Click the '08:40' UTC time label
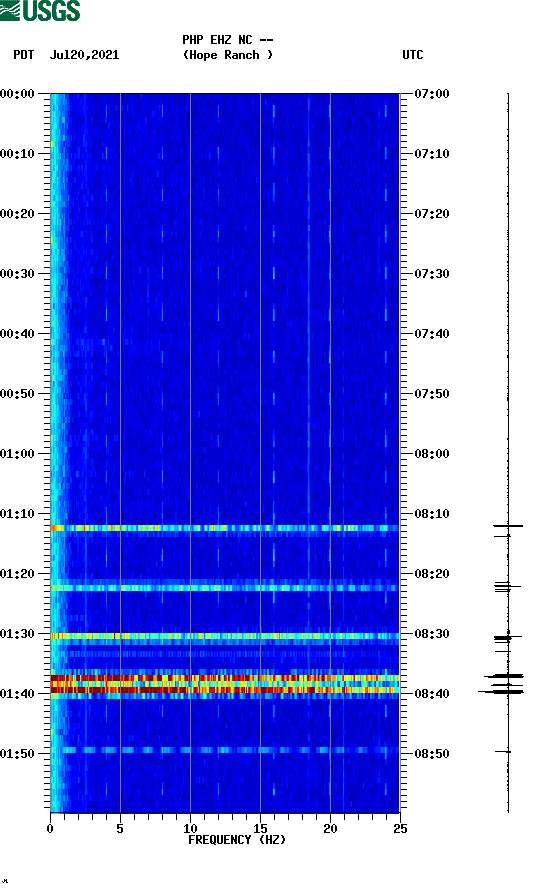Viewport: 552px width, 892px height. [x=431, y=694]
